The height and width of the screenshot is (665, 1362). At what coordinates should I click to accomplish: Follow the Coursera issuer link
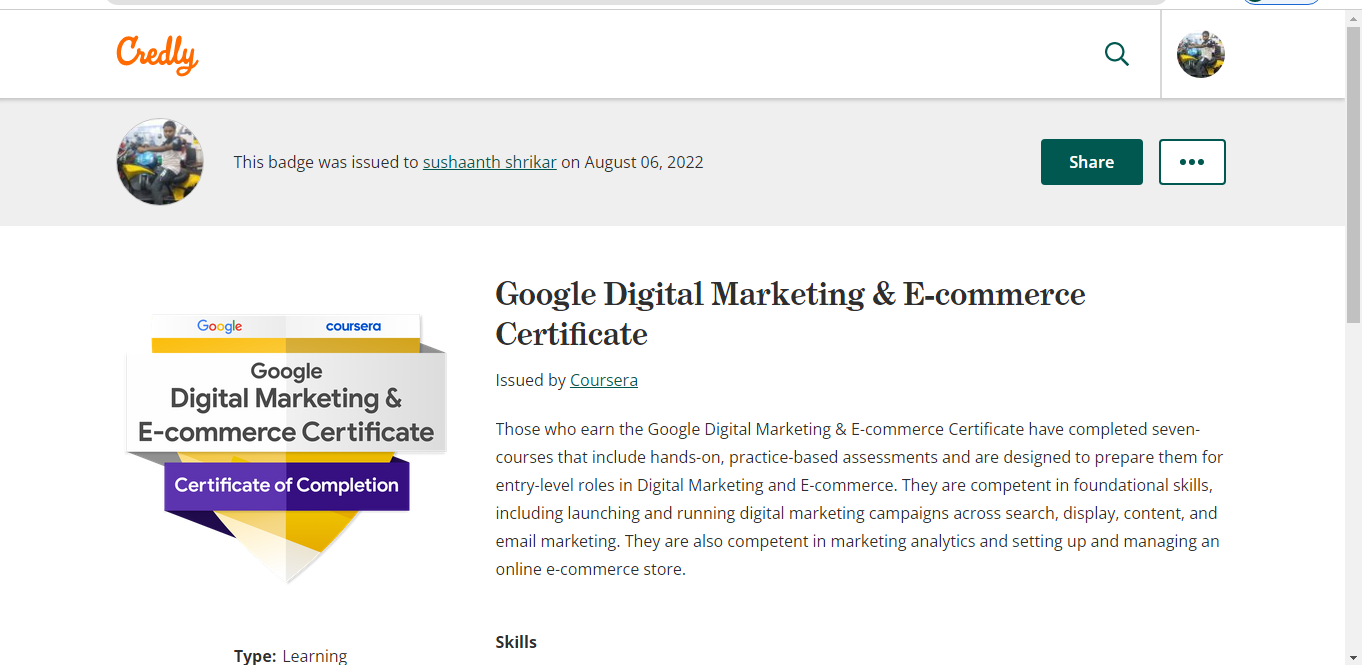pyautogui.click(x=603, y=380)
